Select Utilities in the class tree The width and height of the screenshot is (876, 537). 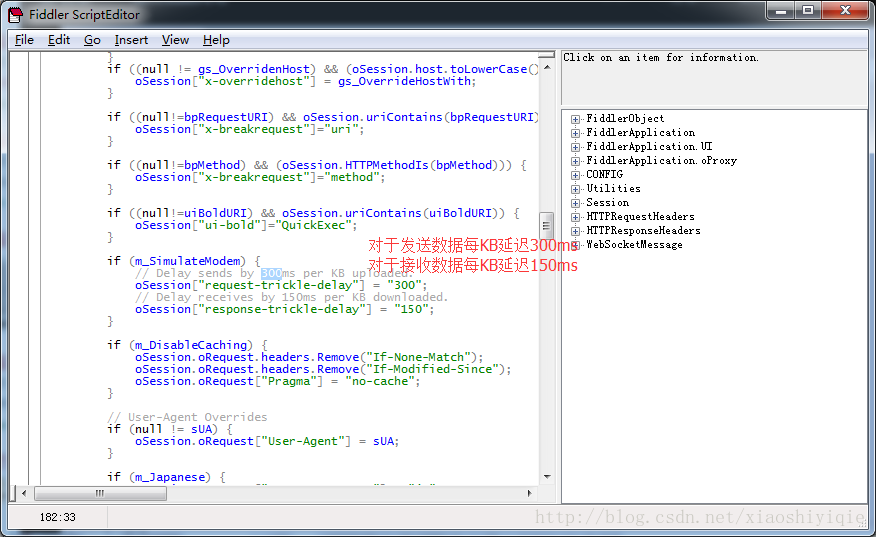point(613,188)
